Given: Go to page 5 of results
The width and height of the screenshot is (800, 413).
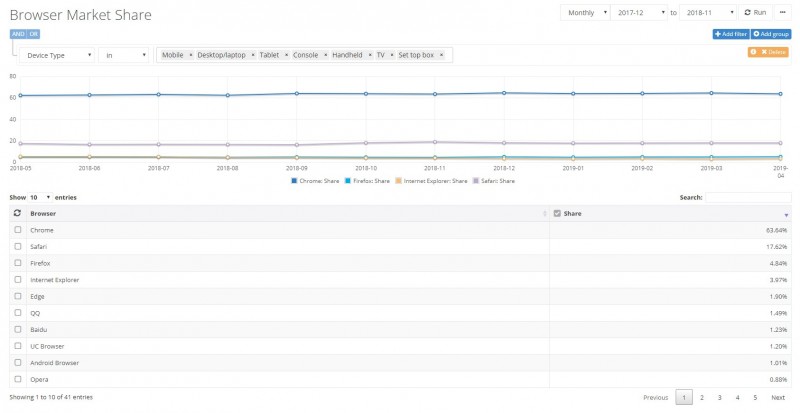Looking at the screenshot, I should (x=755, y=397).
